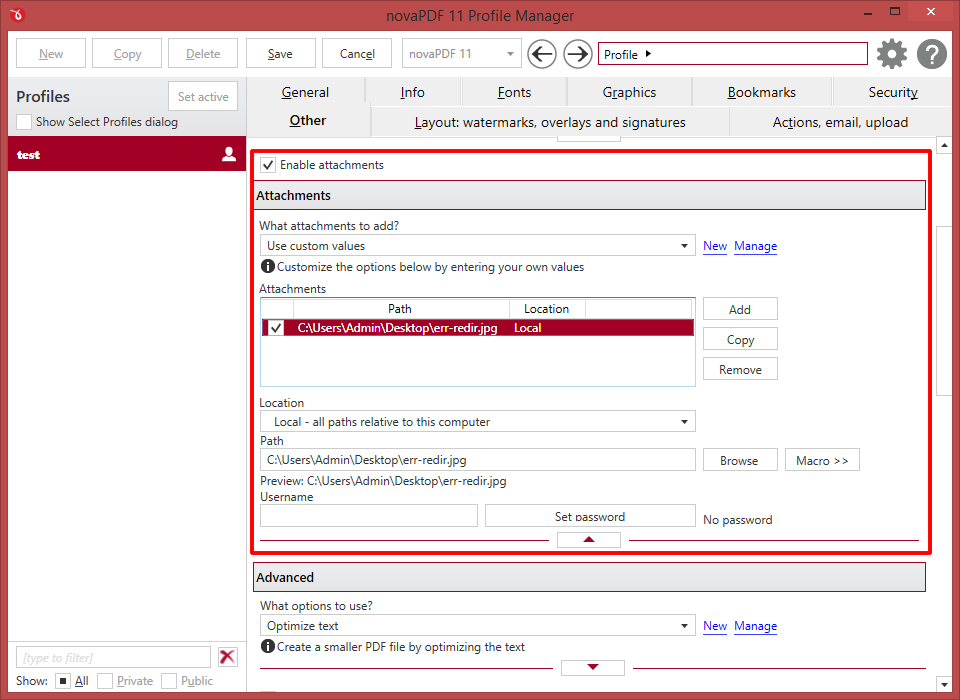Viewport: 960px width, 700px height.
Task: Click the Delete profile button
Action: (203, 53)
